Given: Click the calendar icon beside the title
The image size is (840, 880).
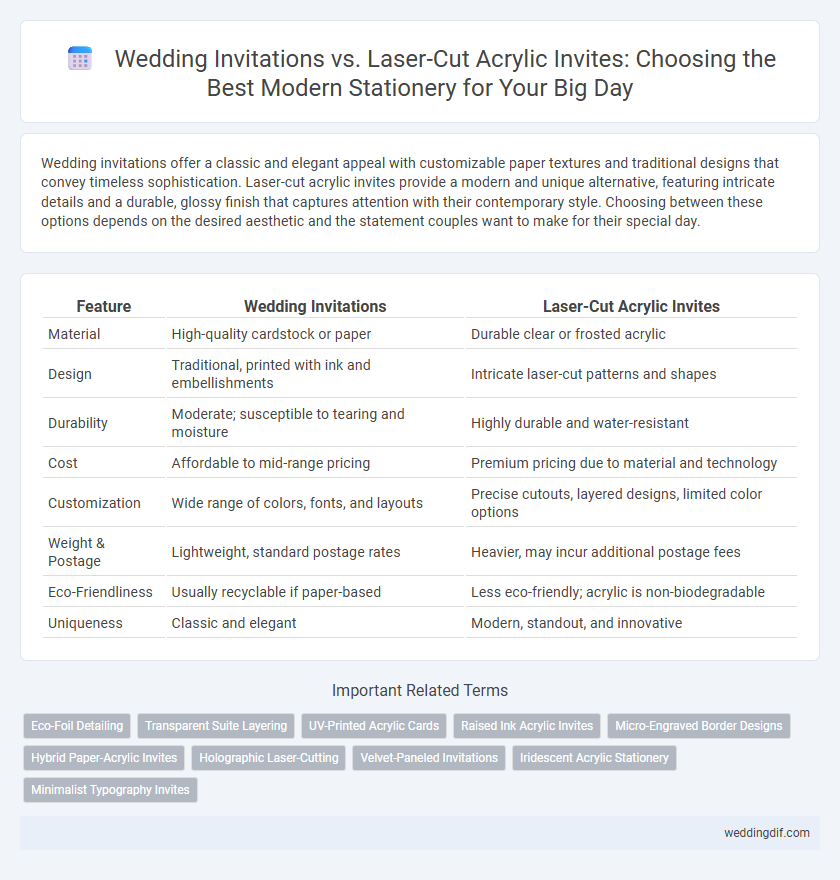Looking at the screenshot, I should (x=80, y=59).
